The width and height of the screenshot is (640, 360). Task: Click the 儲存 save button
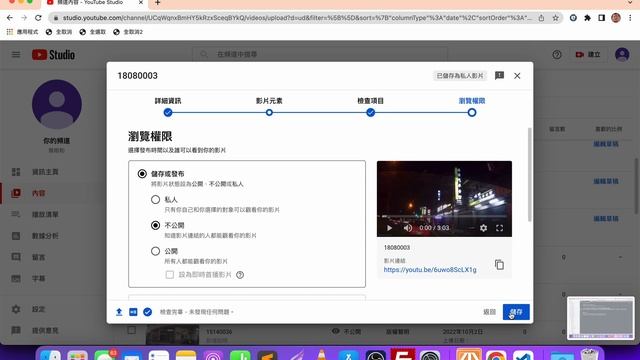click(516, 312)
